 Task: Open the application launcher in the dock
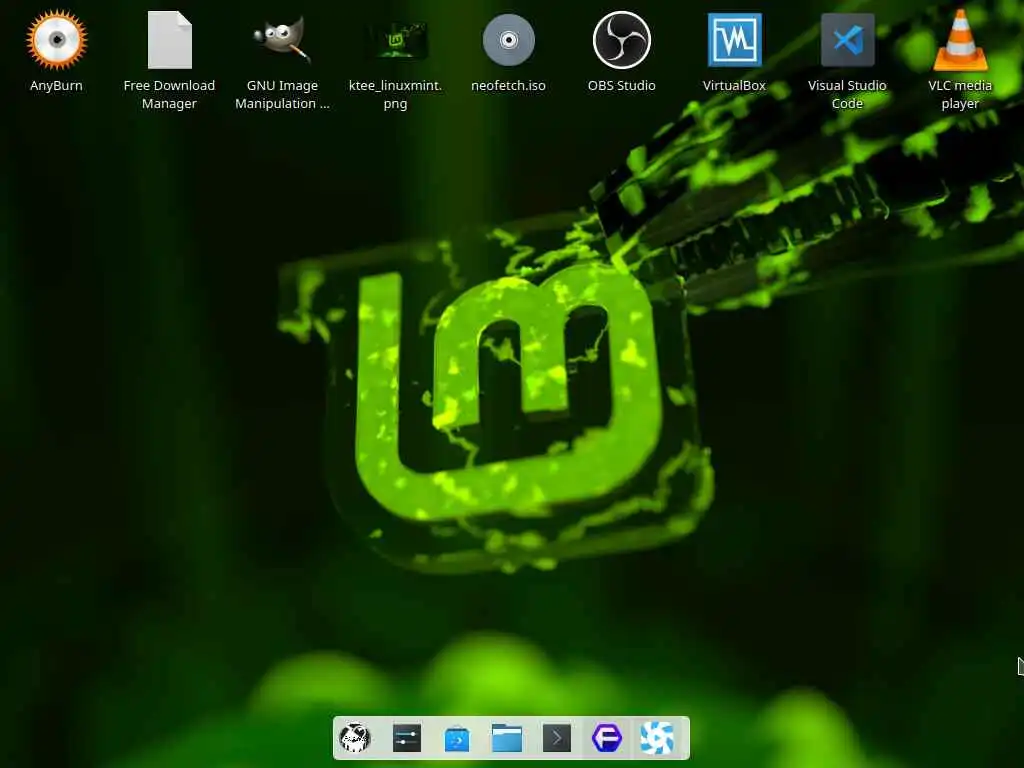pos(356,738)
